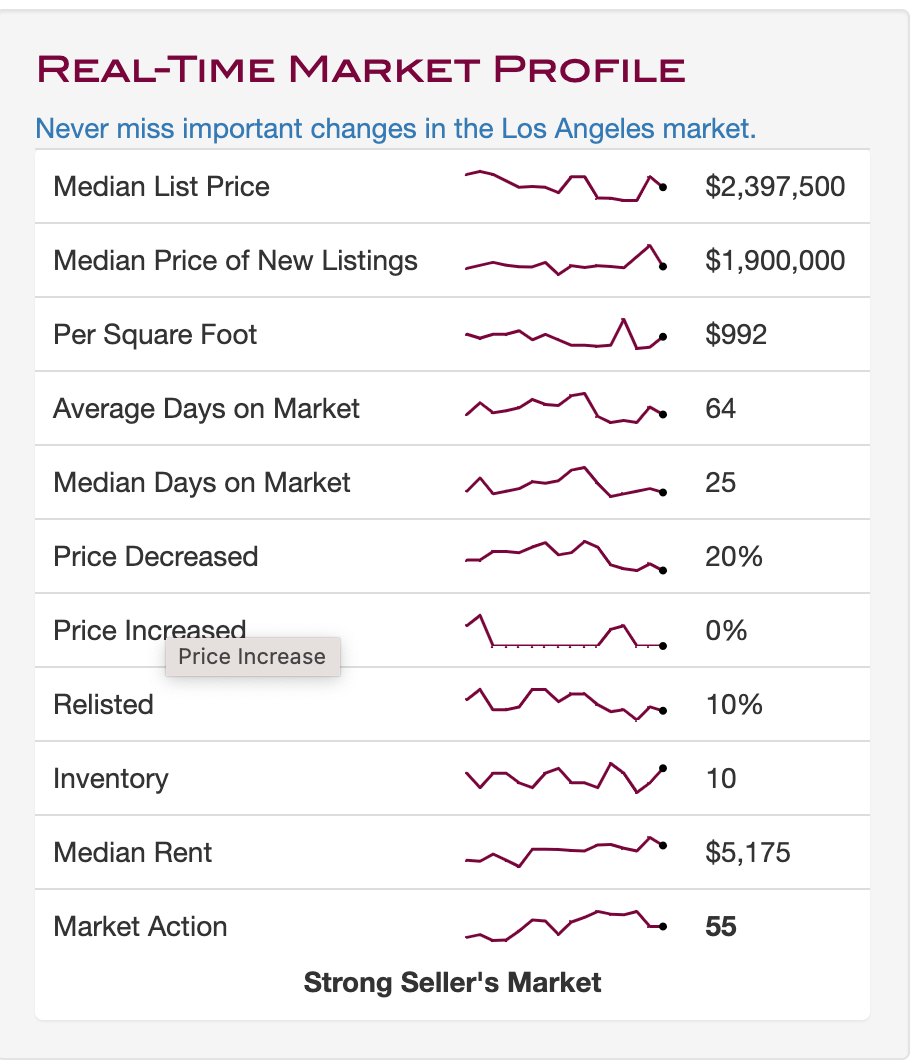Click the $992 per square foot value
Viewport: 918px width, 1060px height.
click(735, 335)
